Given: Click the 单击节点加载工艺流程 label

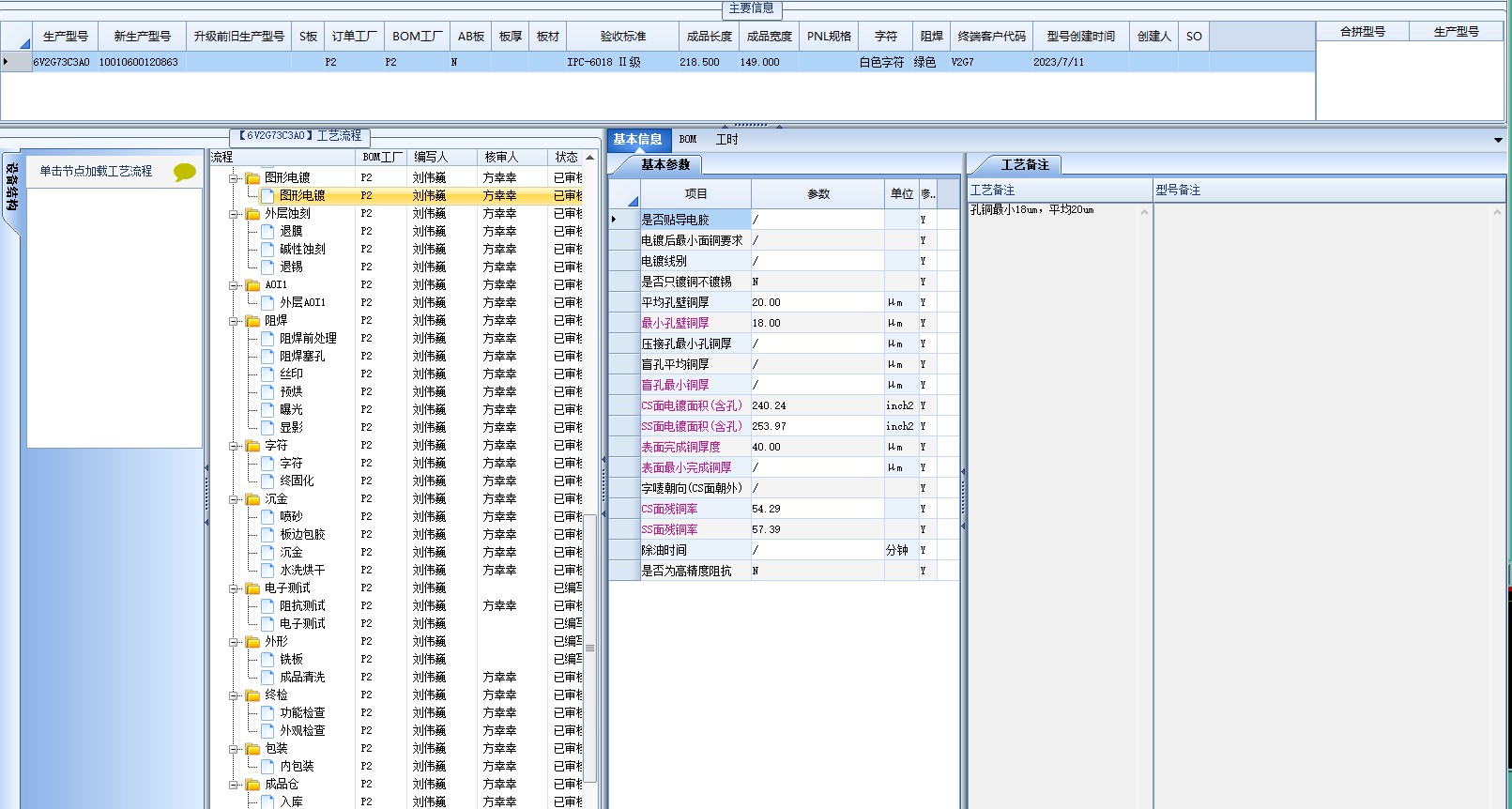Looking at the screenshot, I should pyautogui.click(x=96, y=172).
